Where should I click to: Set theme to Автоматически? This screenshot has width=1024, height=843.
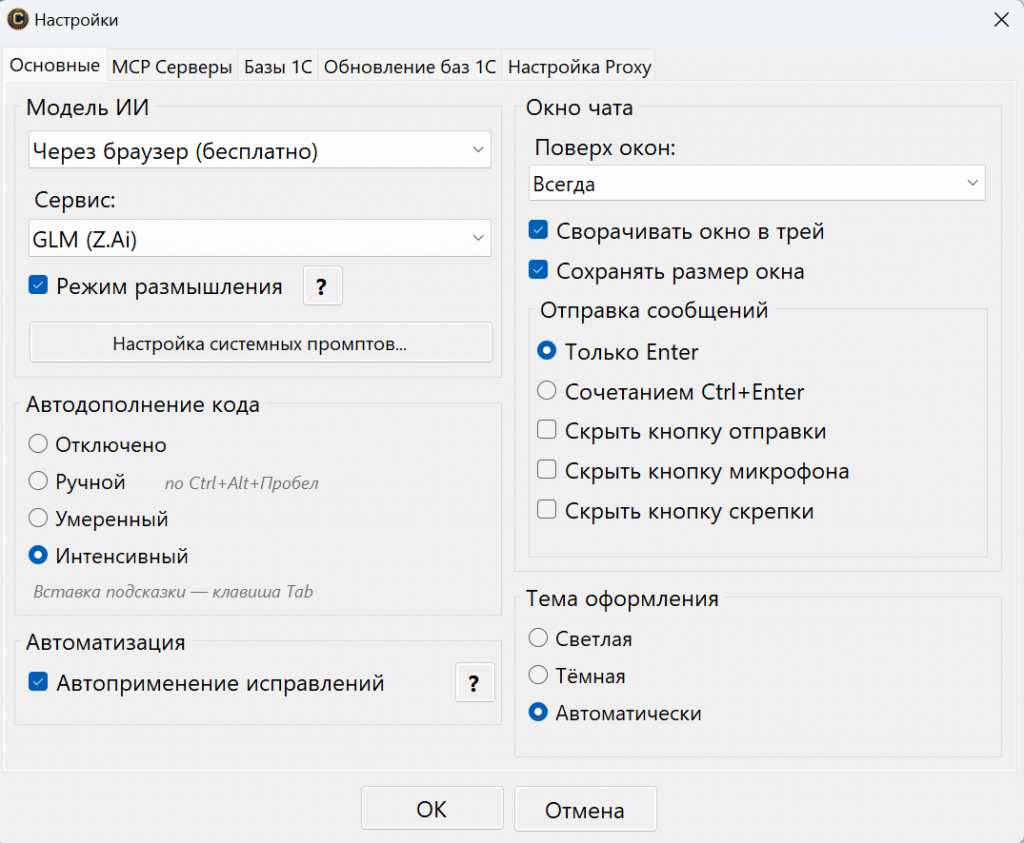538,712
